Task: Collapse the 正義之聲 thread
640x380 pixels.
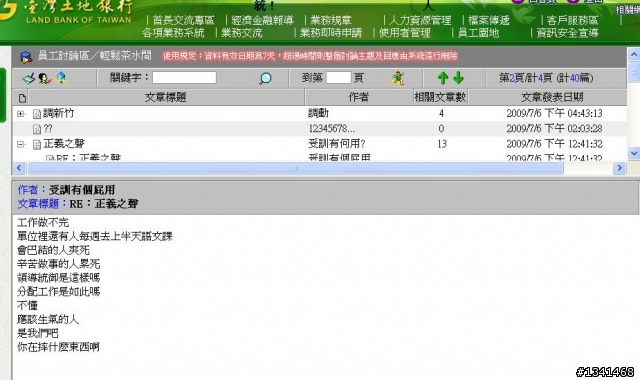Action: click(20, 144)
